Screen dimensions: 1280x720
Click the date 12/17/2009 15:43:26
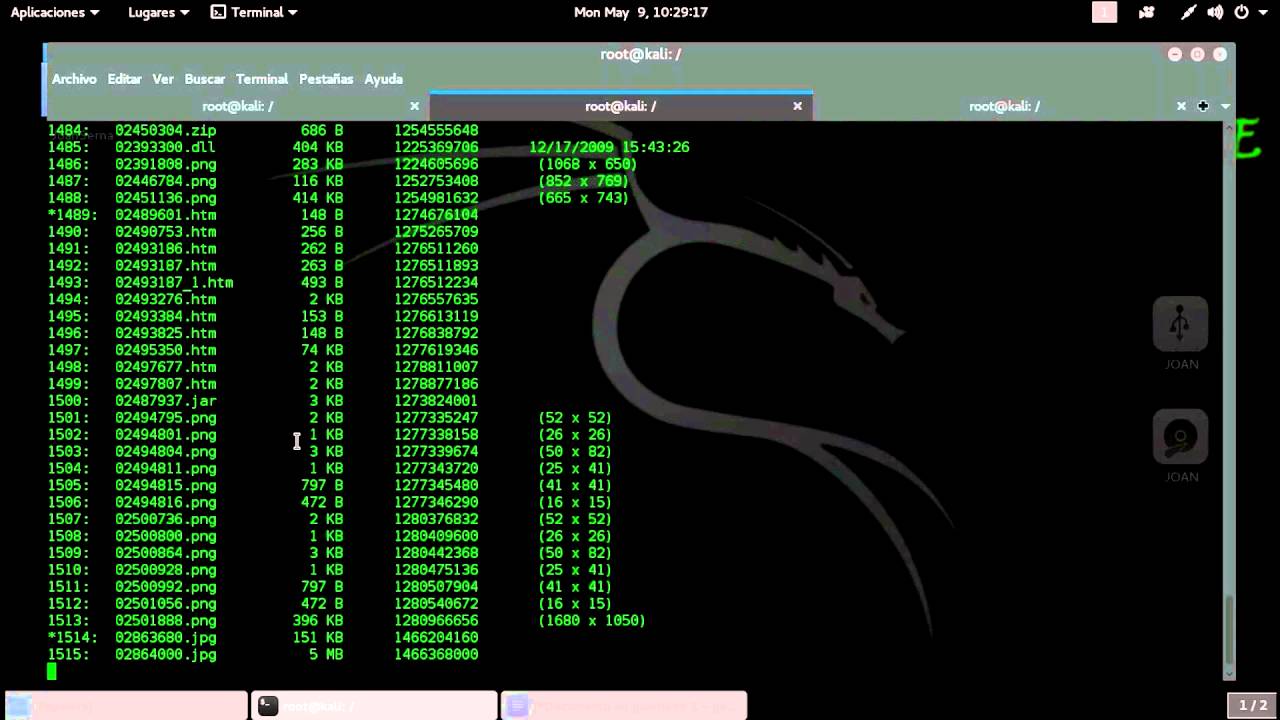(x=609, y=147)
